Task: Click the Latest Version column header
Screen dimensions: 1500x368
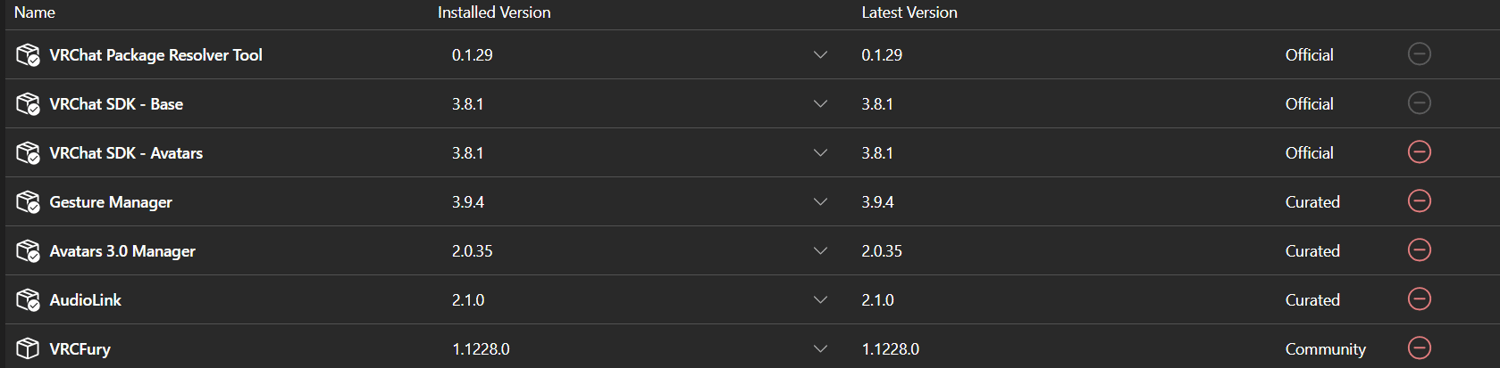Action: coord(909,13)
